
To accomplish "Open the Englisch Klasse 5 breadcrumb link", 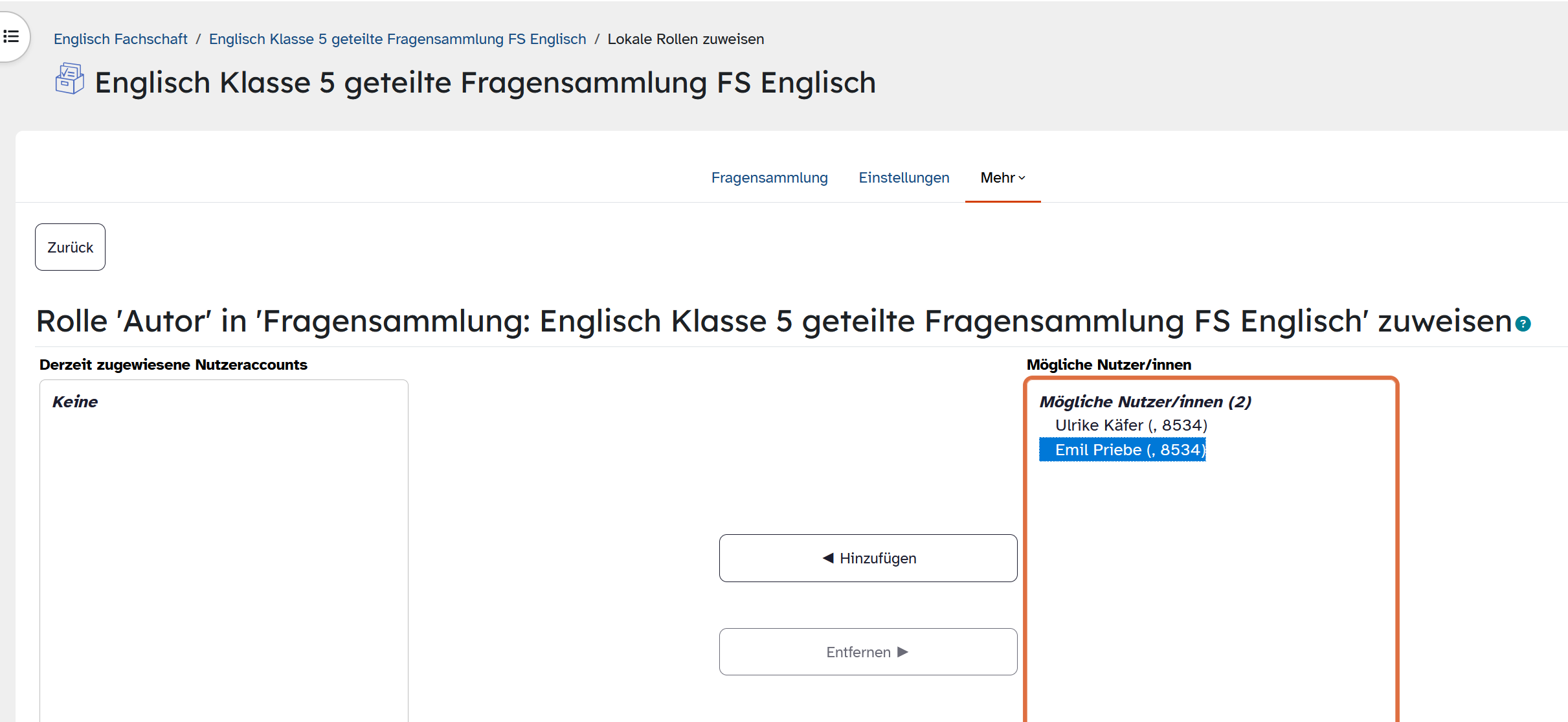I will (397, 39).
